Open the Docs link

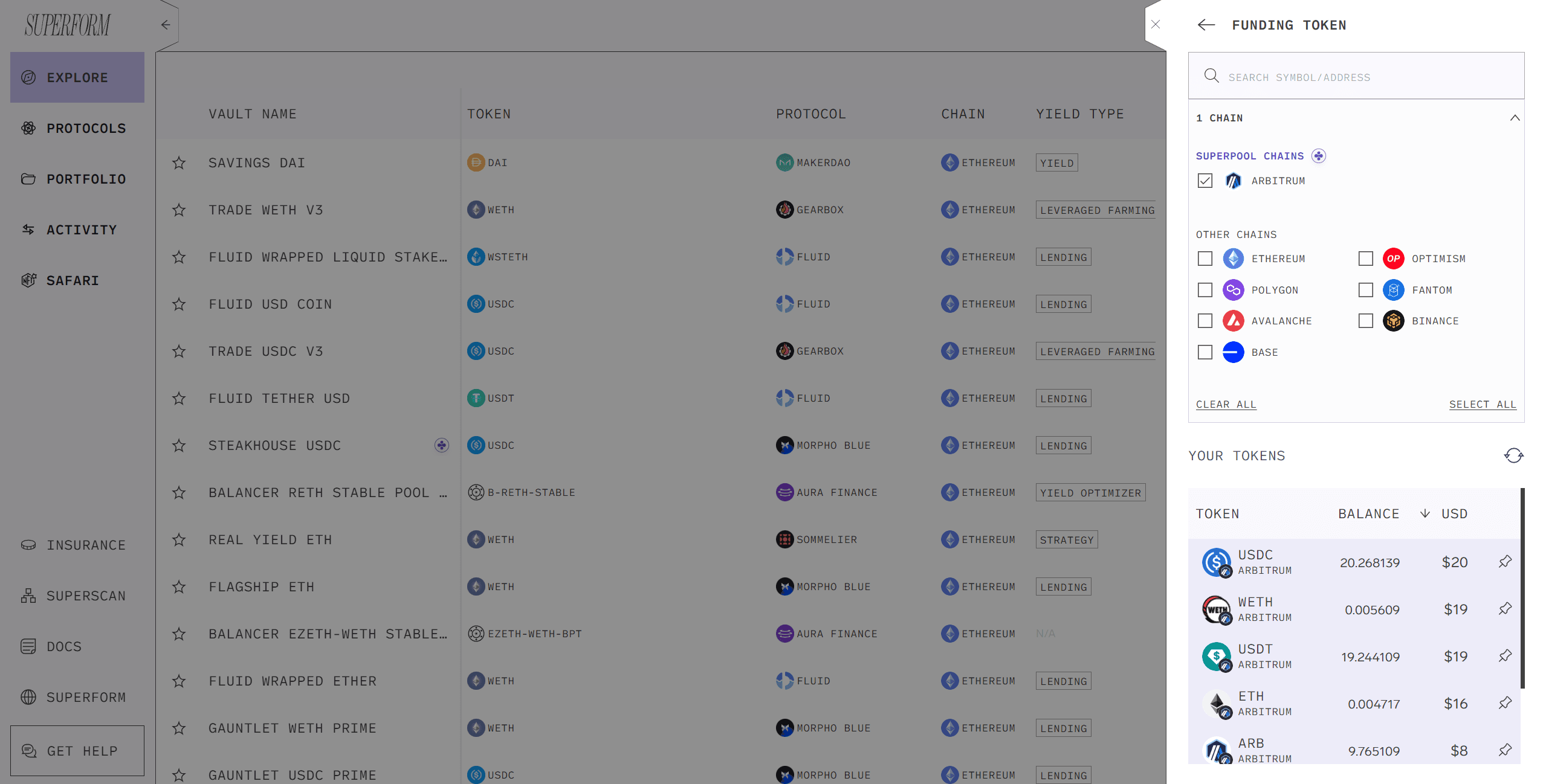tap(77, 646)
